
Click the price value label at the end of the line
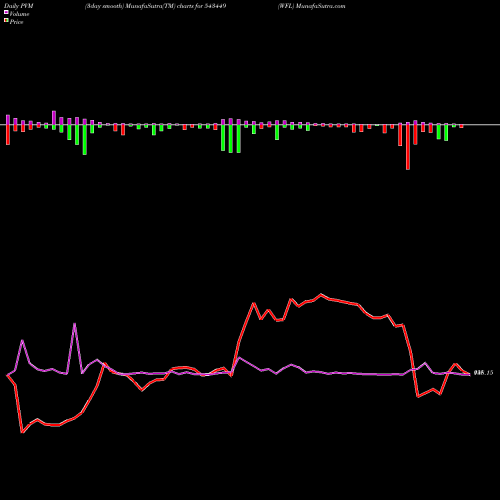click(483, 373)
